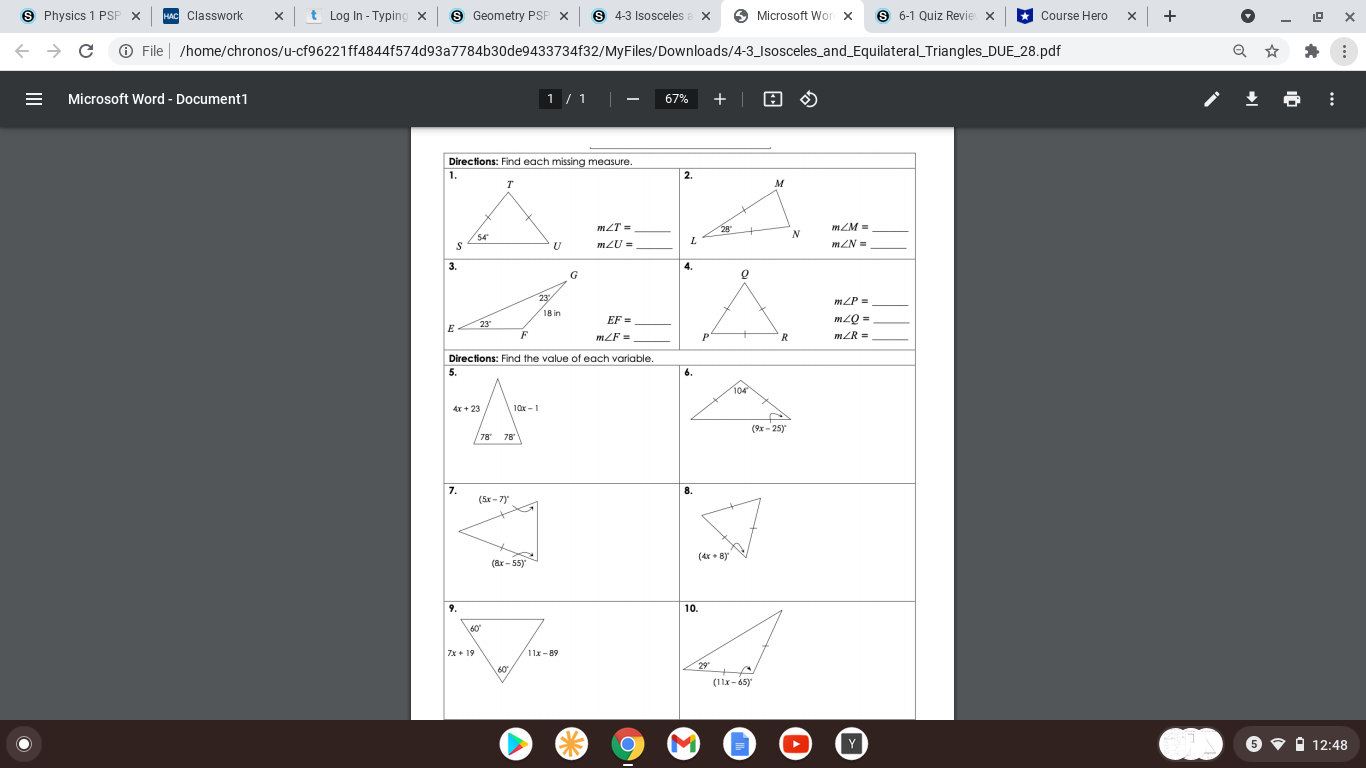Open a new browser tab
Viewport: 1366px width, 768px height.
(1169, 16)
